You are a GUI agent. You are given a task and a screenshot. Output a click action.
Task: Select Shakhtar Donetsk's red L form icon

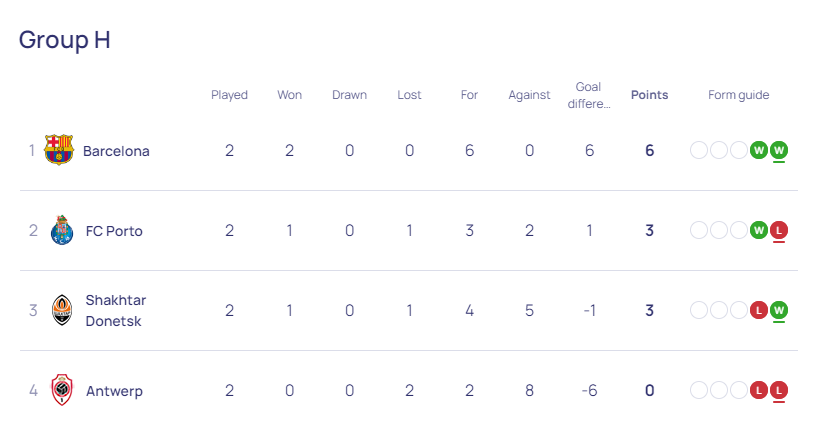pyautogui.click(x=759, y=310)
